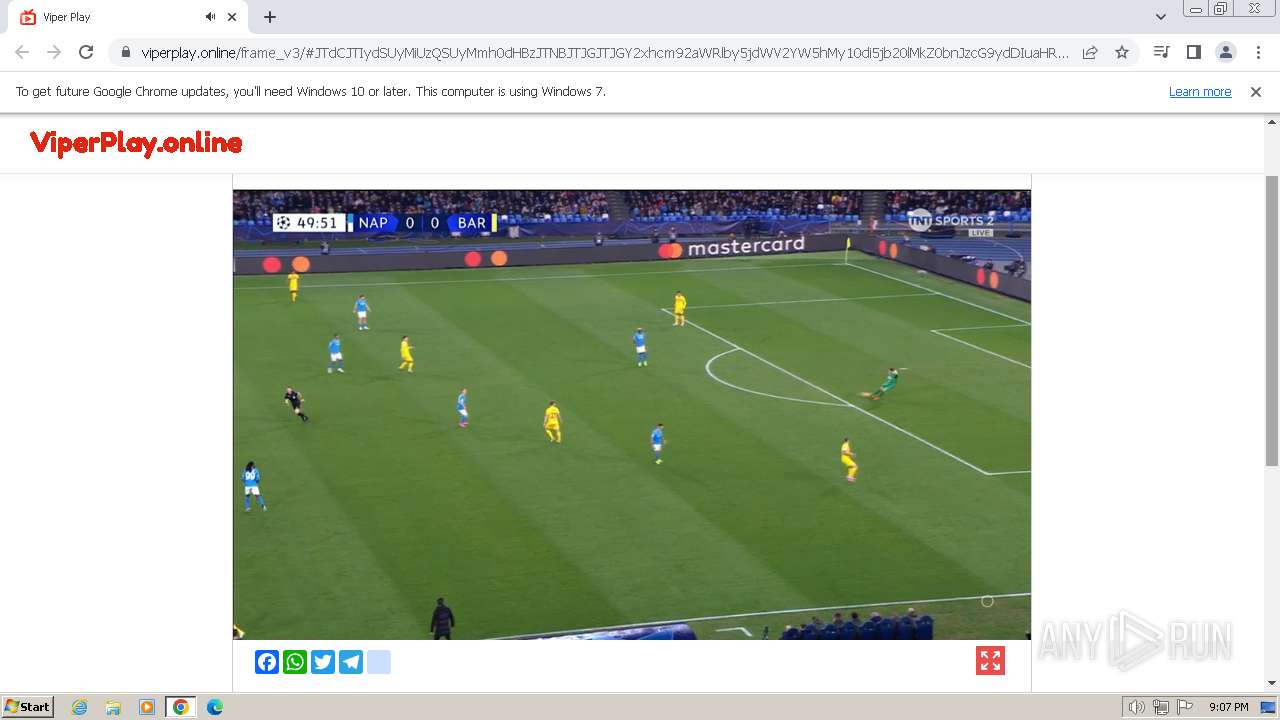
Task: Expand the tab search dropdown
Action: (1160, 17)
